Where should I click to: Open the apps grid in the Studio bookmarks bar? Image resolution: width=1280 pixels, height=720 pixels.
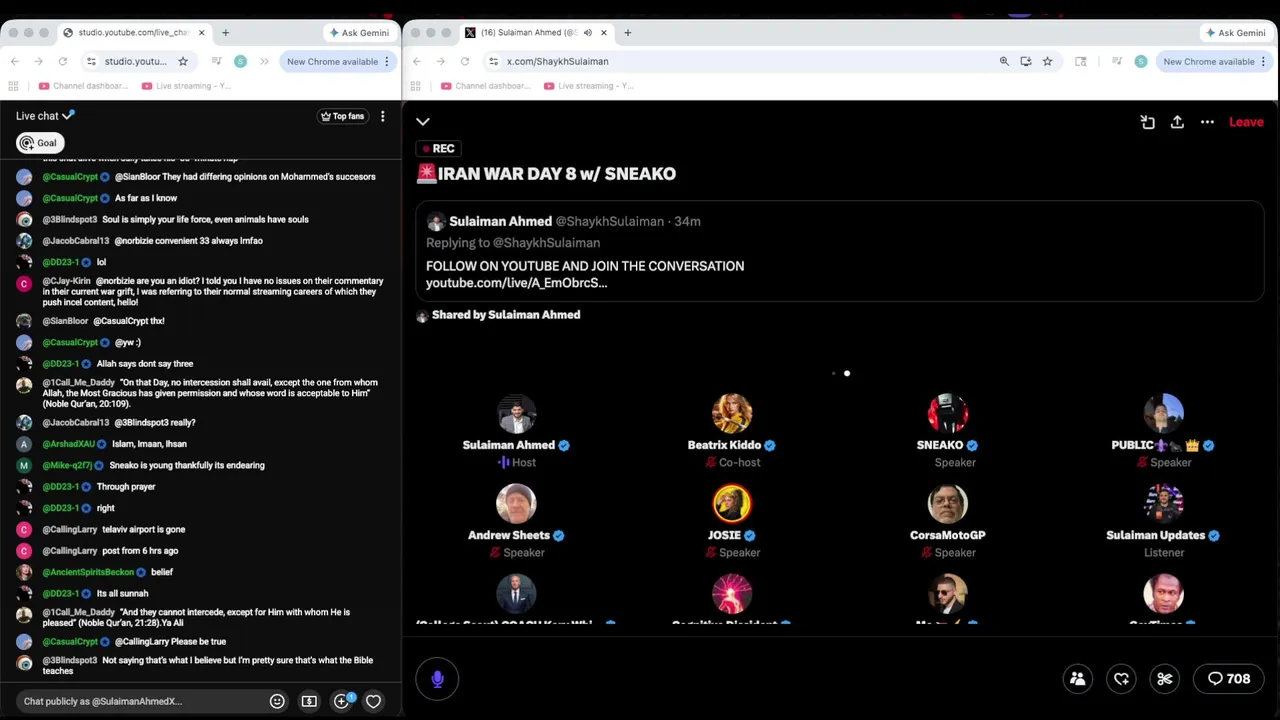[14, 86]
